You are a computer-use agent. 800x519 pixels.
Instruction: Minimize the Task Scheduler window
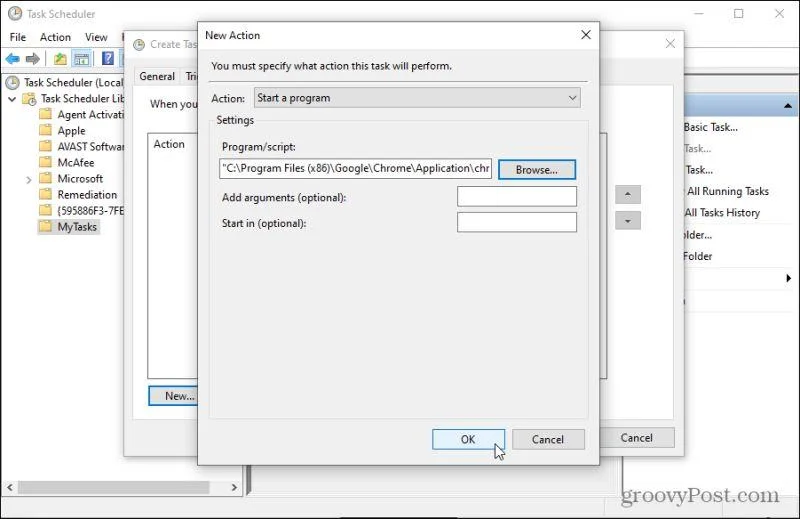pyautogui.click(x=698, y=14)
